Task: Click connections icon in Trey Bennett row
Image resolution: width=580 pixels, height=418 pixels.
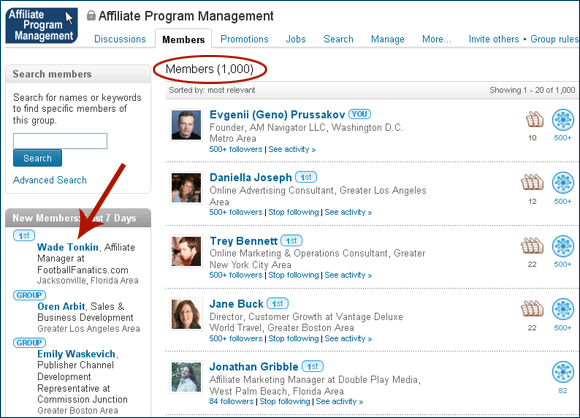Action: click(x=563, y=246)
